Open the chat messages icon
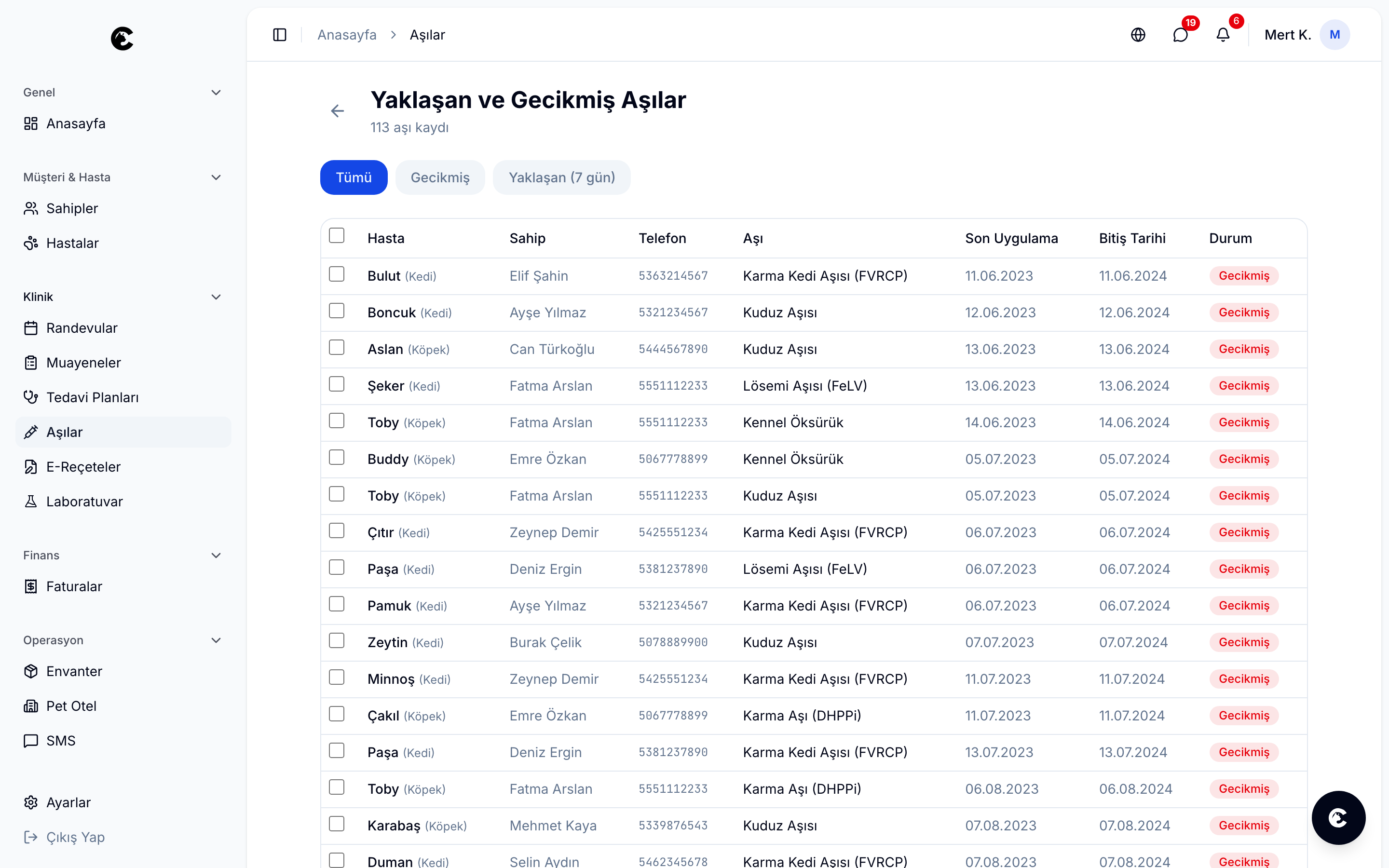This screenshot has width=1389, height=868. pos(1180,35)
